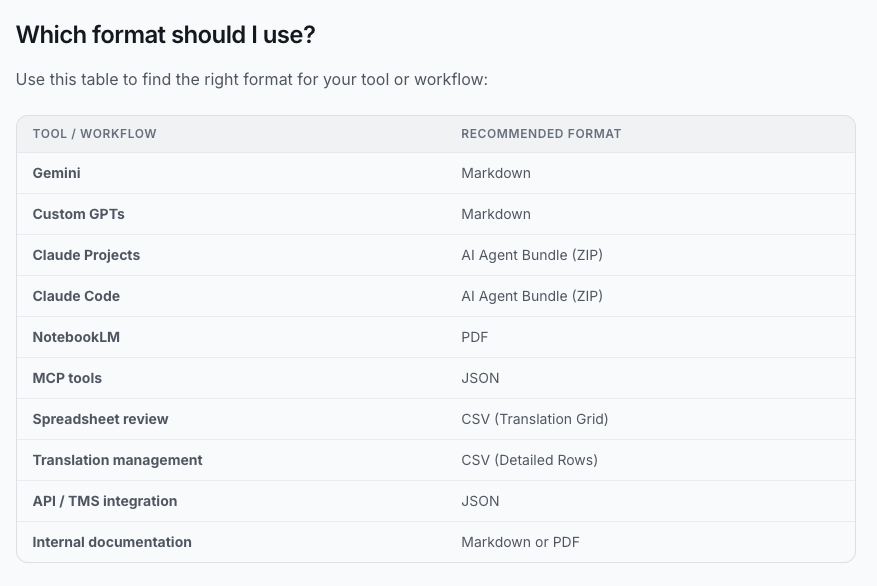
Task: Click the Markdown format cell for Gemini
Action: 496,173
